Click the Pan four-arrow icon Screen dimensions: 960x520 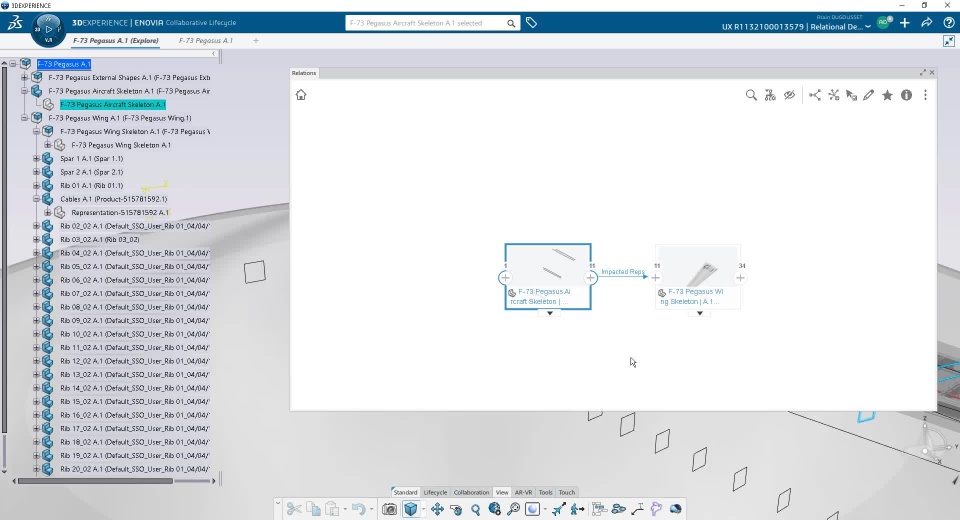click(437, 509)
